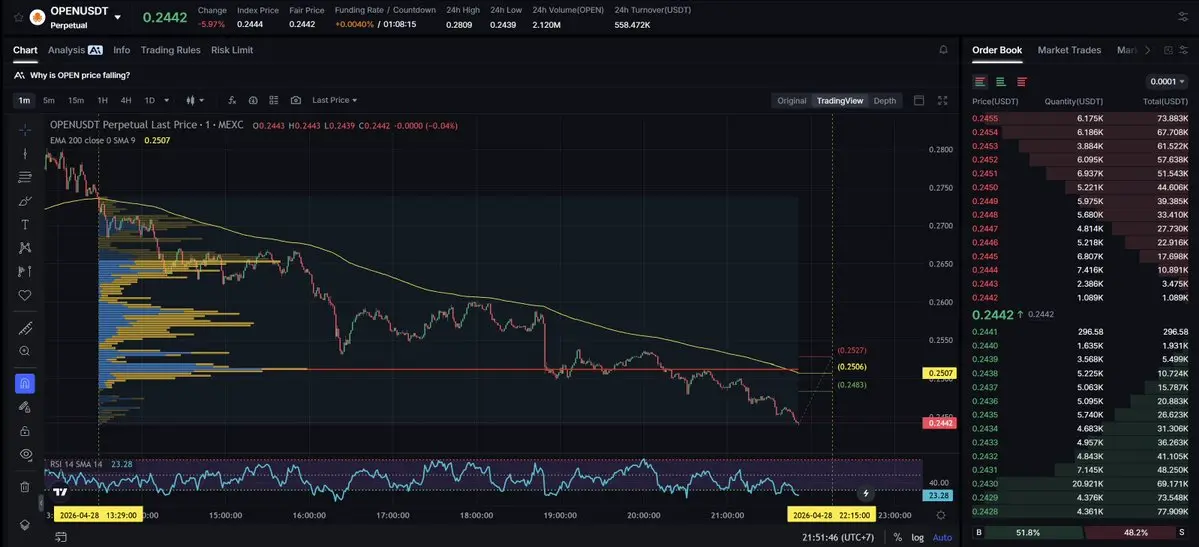Switch to Market Trades tab

1069,50
